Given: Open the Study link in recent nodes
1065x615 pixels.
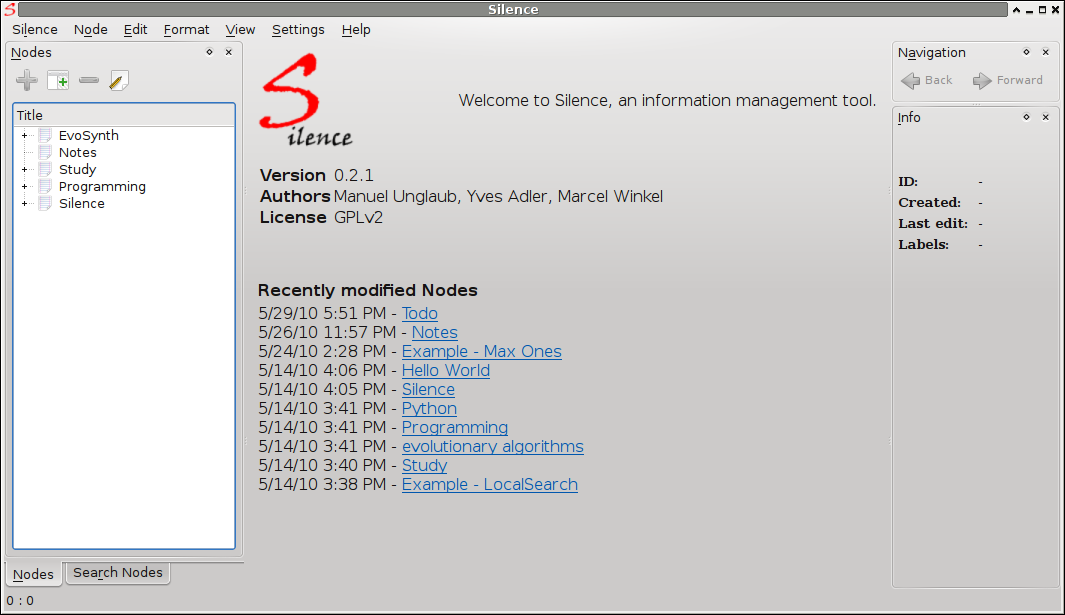Looking at the screenshot, I should [425, 465].
